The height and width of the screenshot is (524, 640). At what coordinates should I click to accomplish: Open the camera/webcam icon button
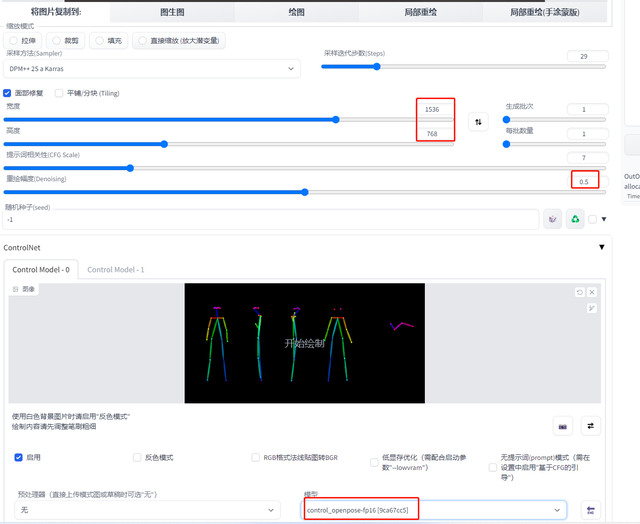pos(562,426)
